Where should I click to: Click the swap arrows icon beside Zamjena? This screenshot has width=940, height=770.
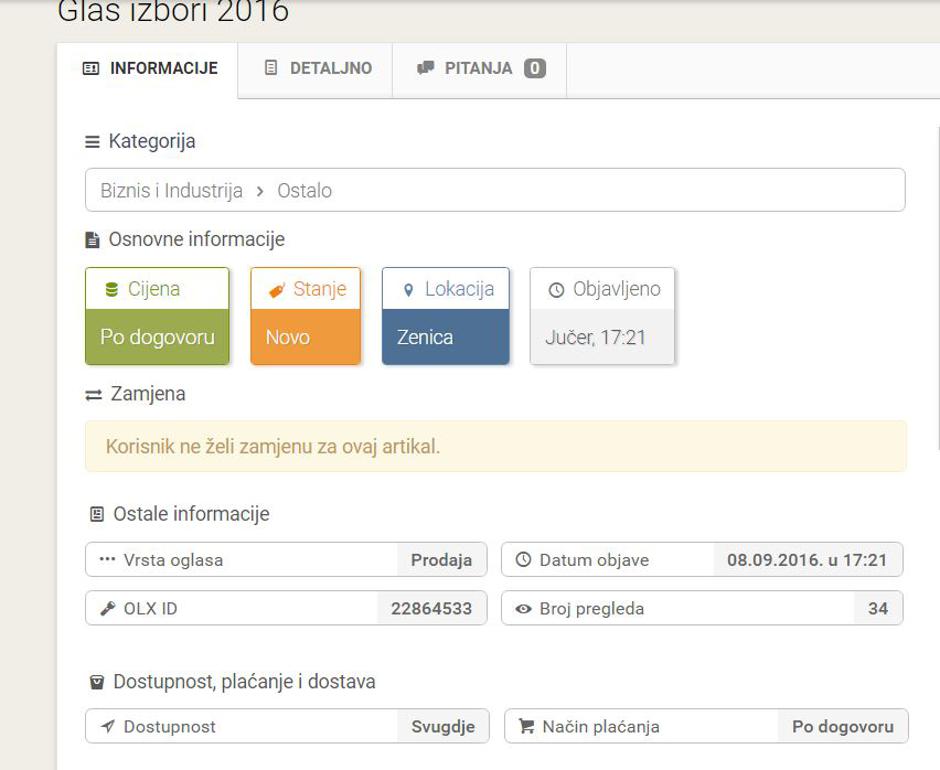click(x=94, y=395)
